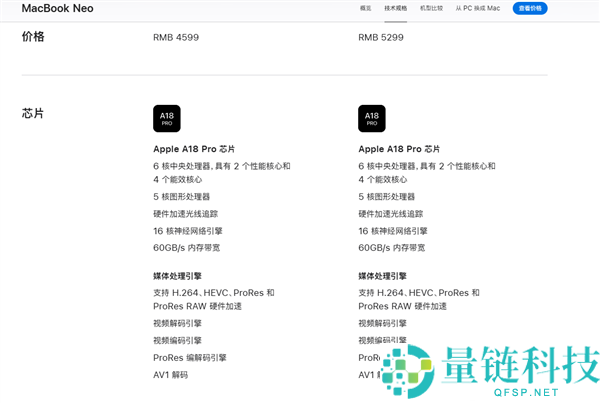Image resolution: width=600 pixels, height=403 pixels.
Task: Click right column Apple A18 Pro 芯片 title
Action: (x=399, y=149)
